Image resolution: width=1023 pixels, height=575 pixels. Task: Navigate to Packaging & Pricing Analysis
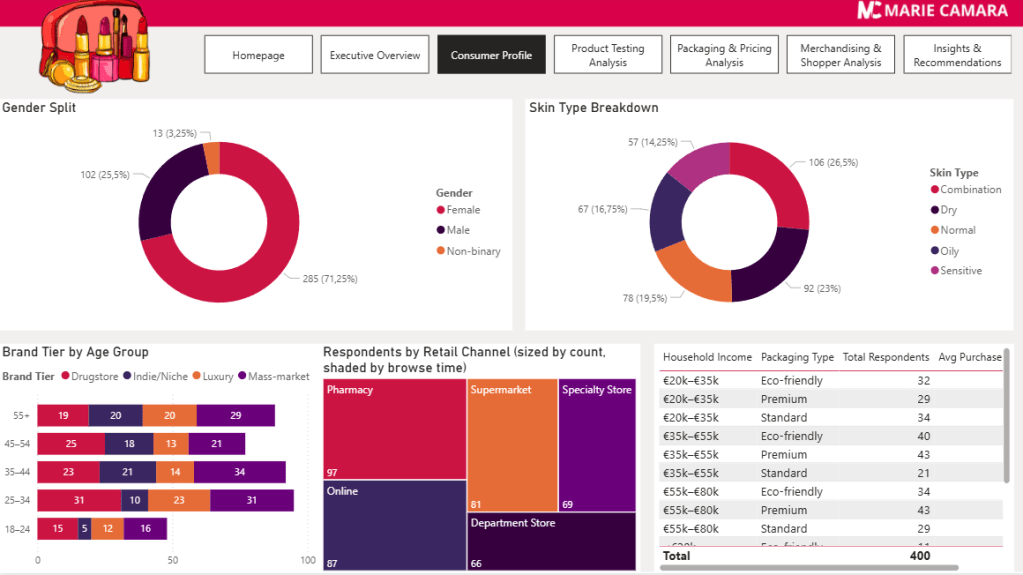724,55
